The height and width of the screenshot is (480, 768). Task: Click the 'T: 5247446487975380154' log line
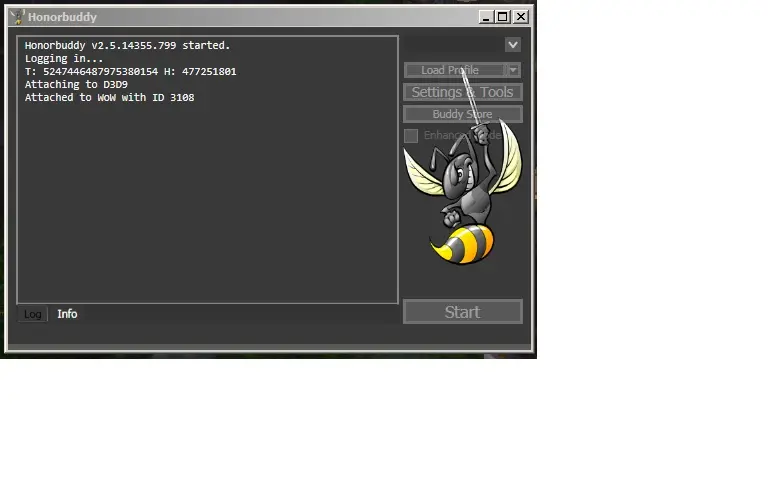[x=130, y=72]
